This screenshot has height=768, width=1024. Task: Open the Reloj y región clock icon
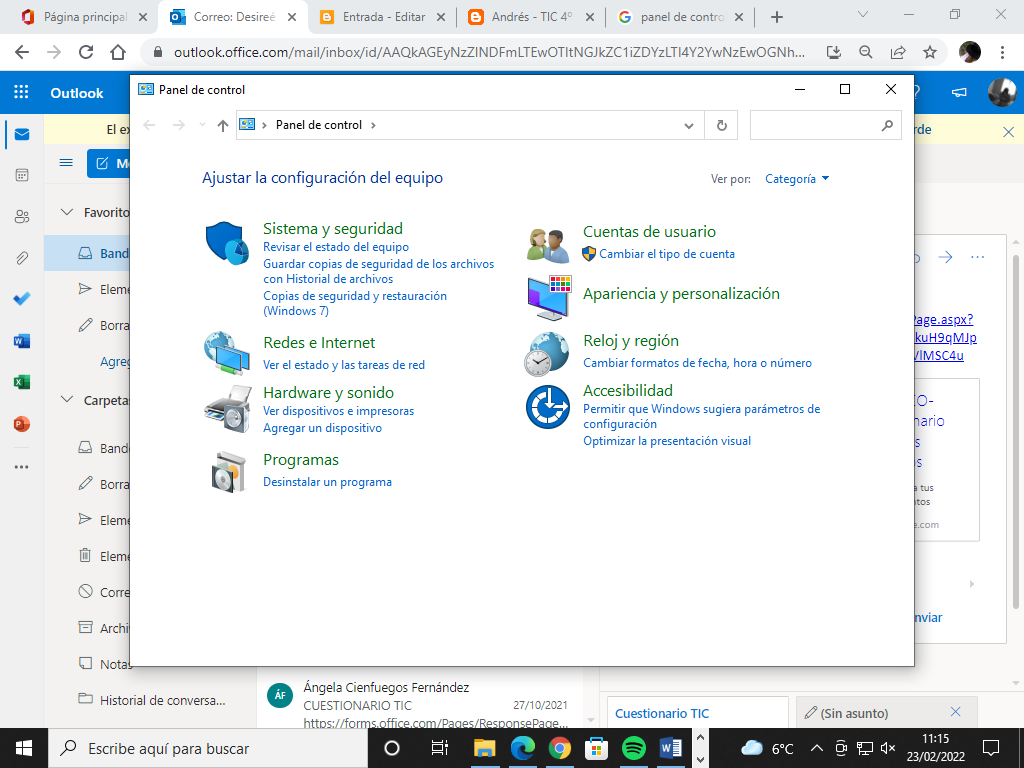547,354
